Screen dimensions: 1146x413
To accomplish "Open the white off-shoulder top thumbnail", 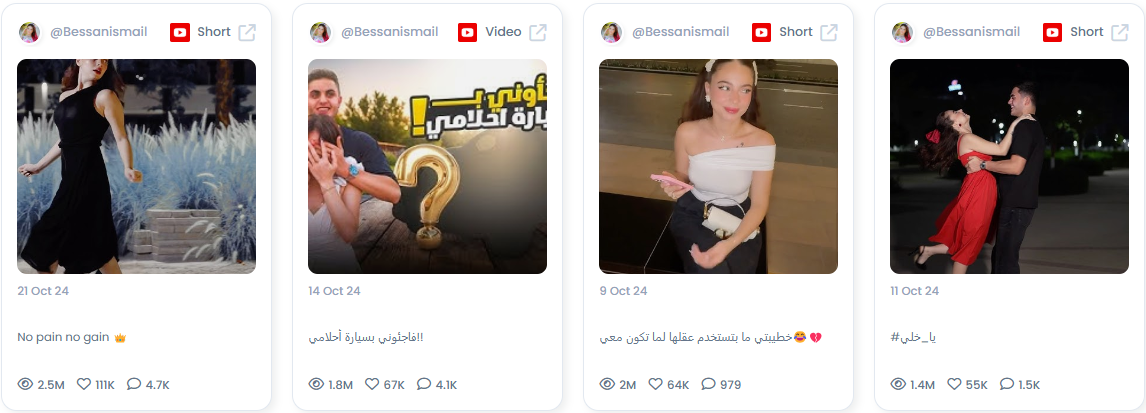I will coord(718,167).
